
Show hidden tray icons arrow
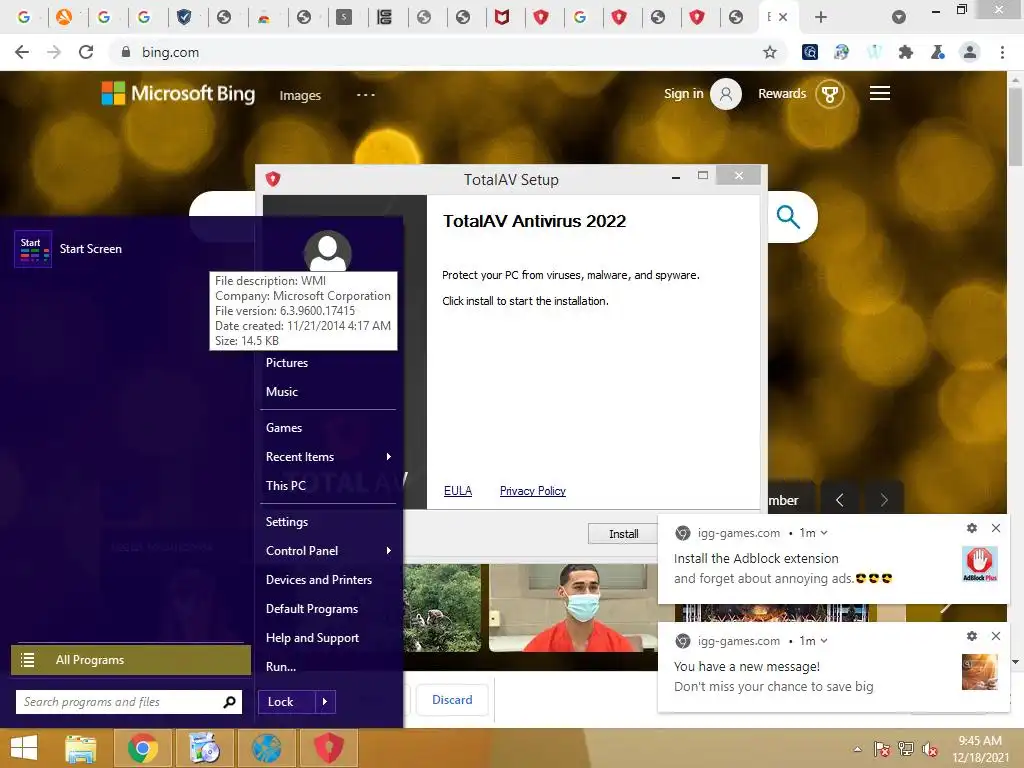[x=857, y=749]
